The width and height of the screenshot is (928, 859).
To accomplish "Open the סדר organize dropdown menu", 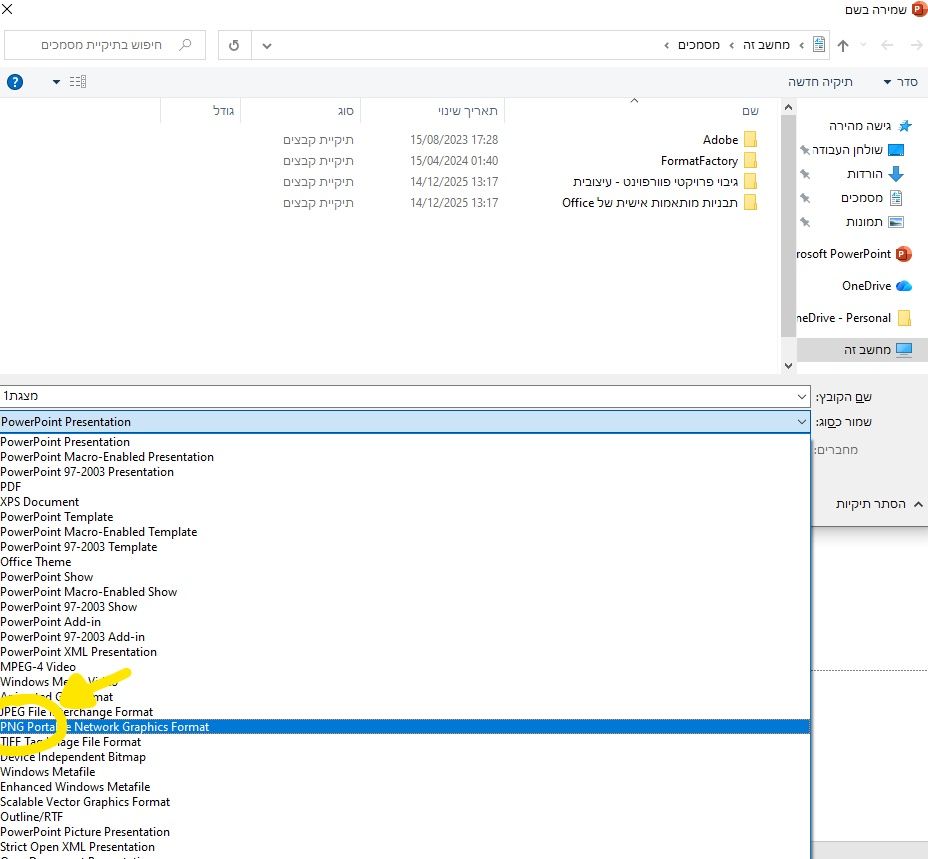I will (900, 82).
